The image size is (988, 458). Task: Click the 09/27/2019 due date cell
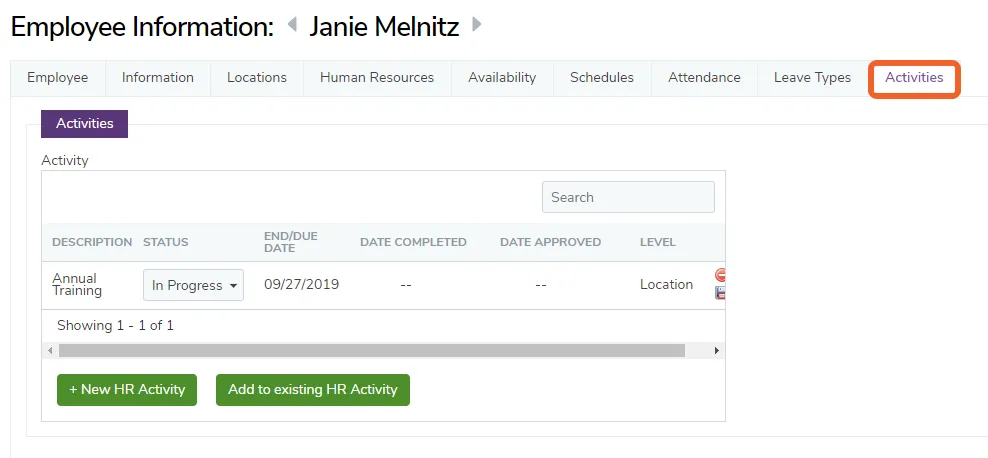click(x=301, y=285)
